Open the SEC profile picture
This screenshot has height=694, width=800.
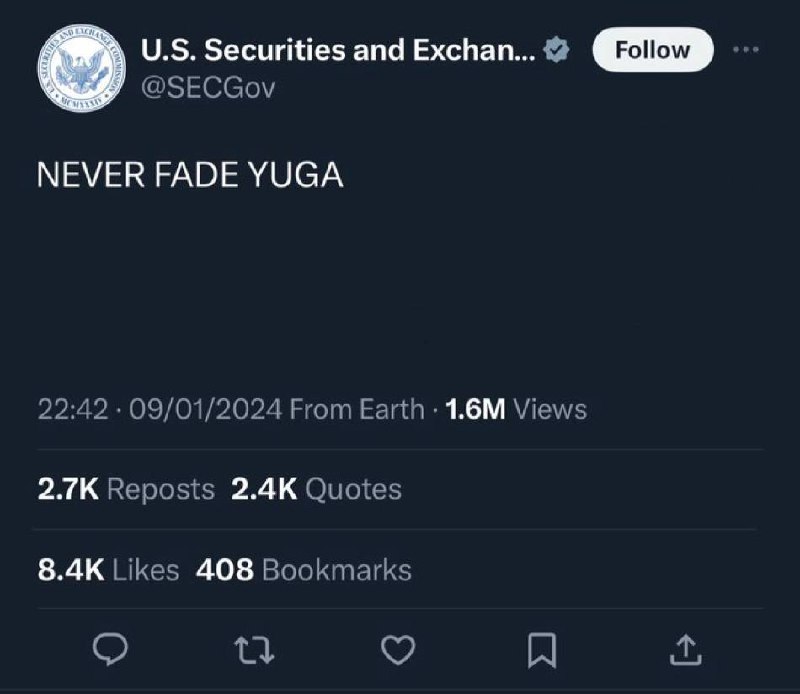[82, 68]
